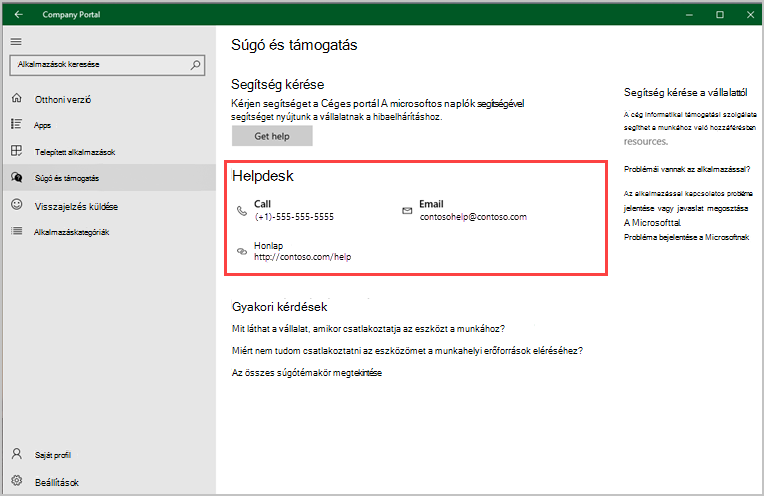Click the Segítség kérése a vállalattól heading
This screenshot has height=496, width=764.
pyautogui.click(x=686, y=93)
